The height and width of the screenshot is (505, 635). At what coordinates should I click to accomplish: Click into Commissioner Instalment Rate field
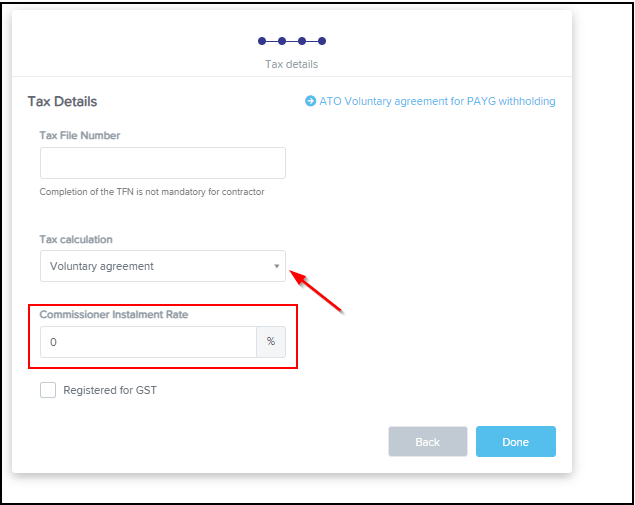pyautogui.click(x=148, y=342)
